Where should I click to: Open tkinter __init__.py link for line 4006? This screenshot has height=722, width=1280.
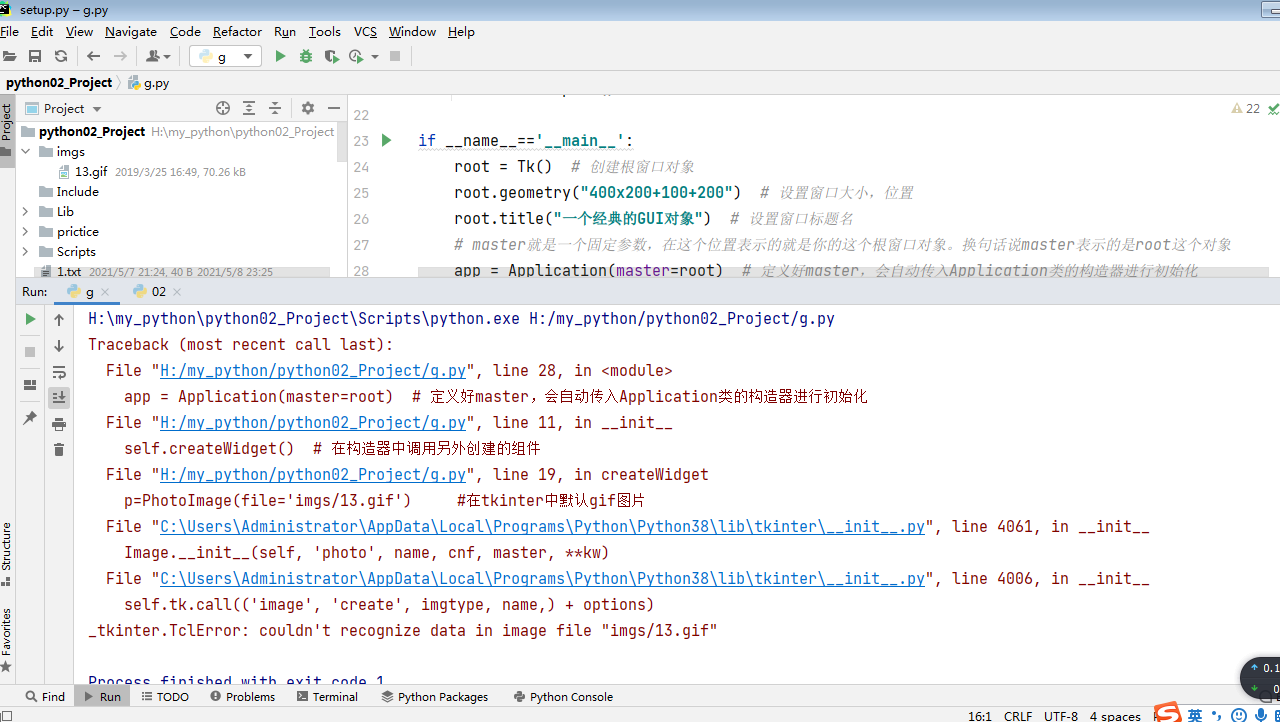pos(543,579)
